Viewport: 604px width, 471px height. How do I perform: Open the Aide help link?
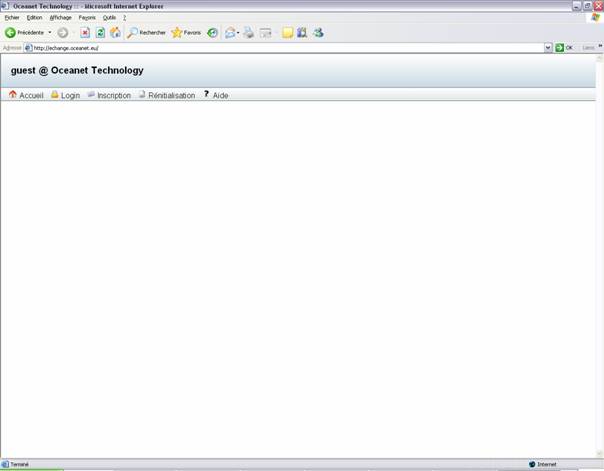(x=220, y=96)
